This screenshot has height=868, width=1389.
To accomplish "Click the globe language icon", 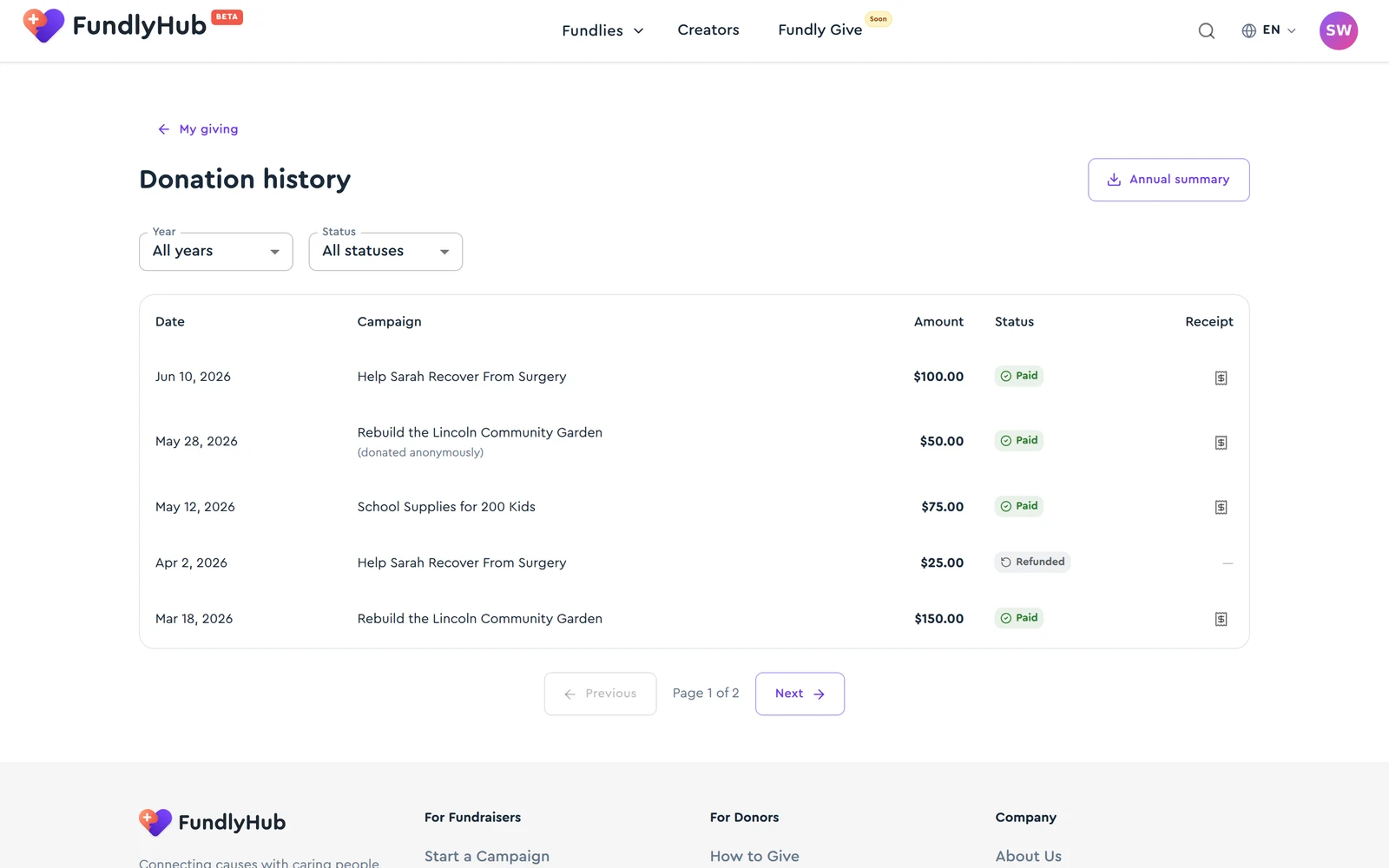I will pos(1248,30).
